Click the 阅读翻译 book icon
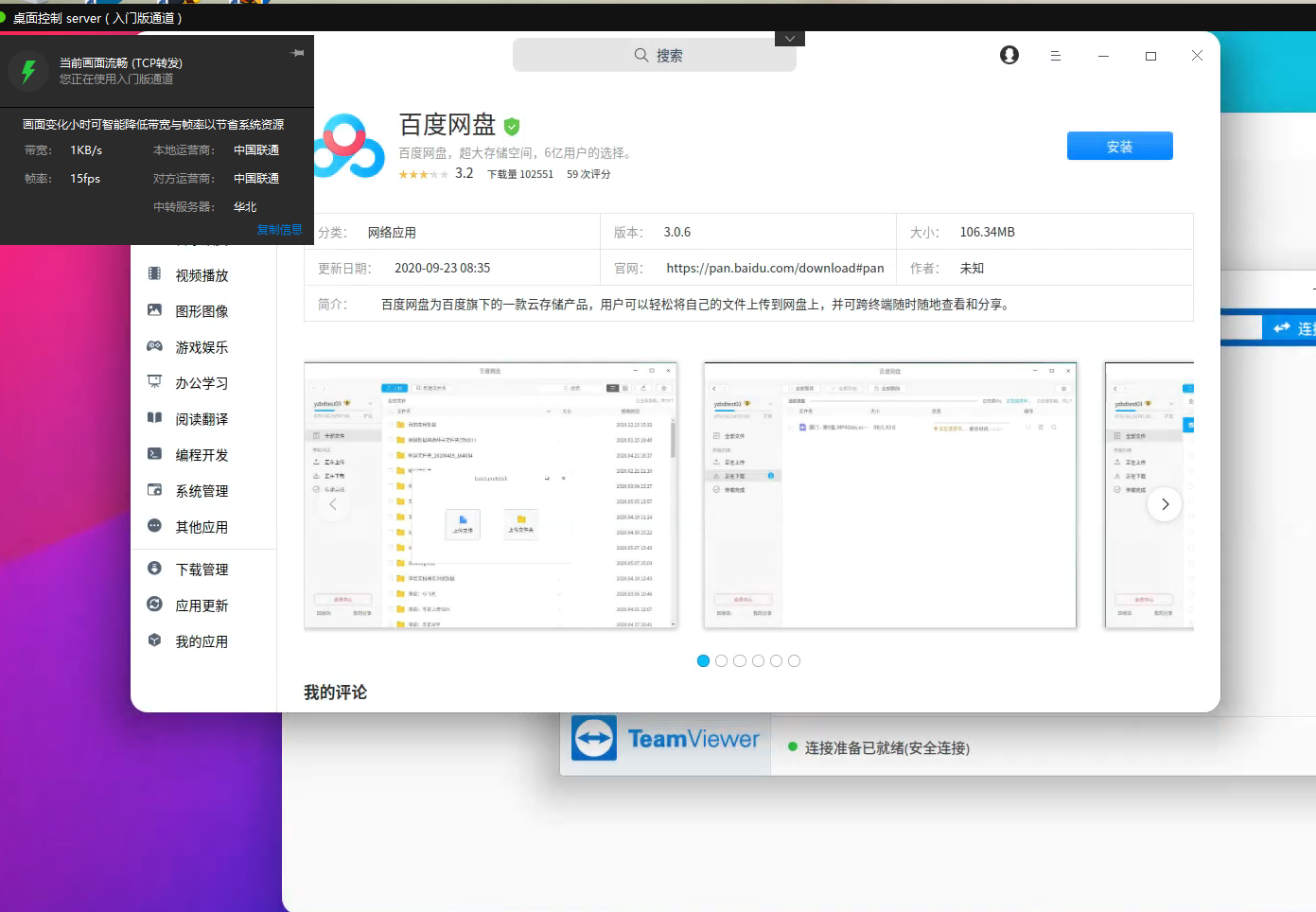 pos(154,418)
